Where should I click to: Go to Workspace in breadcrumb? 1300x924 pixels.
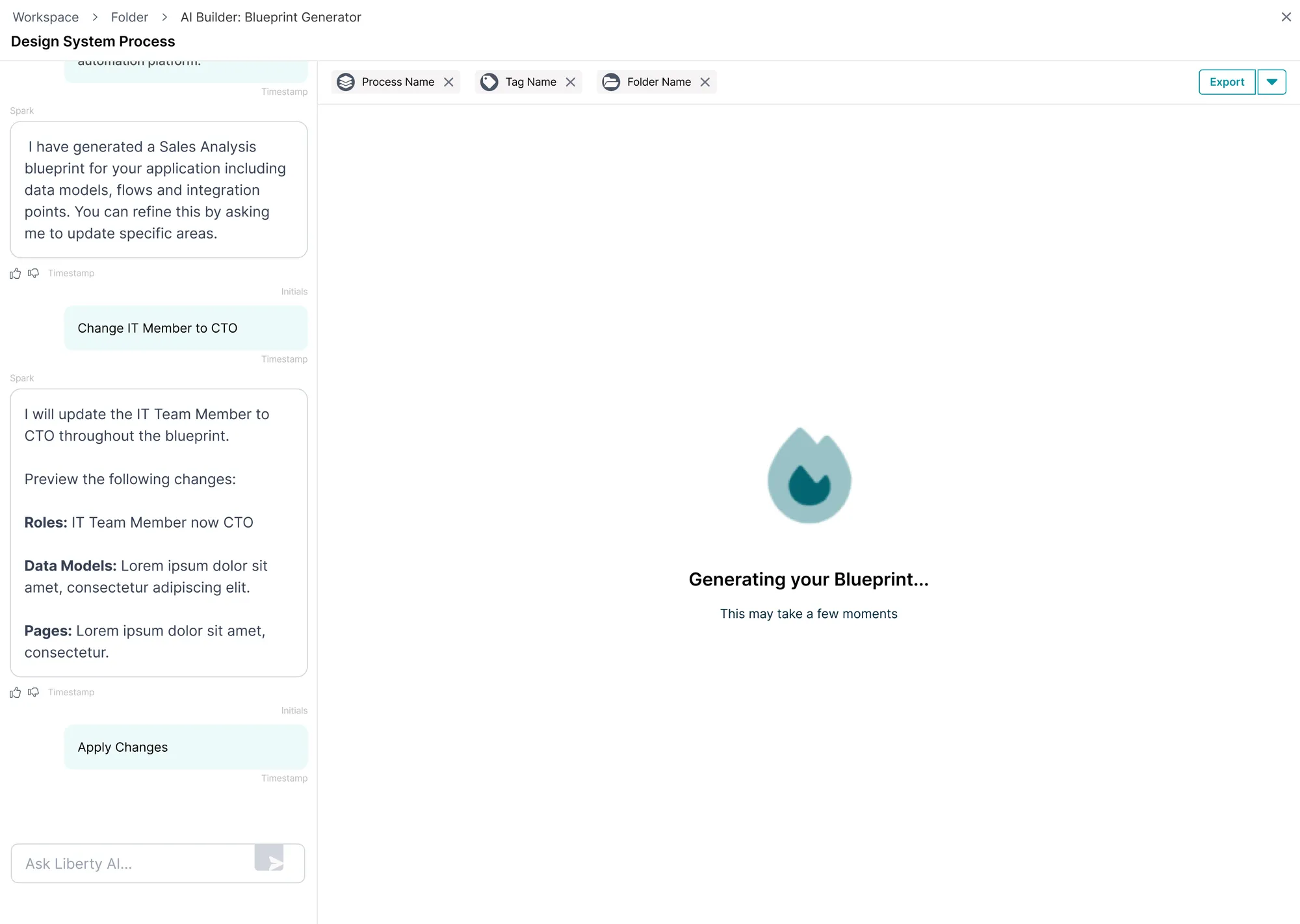[x=45, y=17]
